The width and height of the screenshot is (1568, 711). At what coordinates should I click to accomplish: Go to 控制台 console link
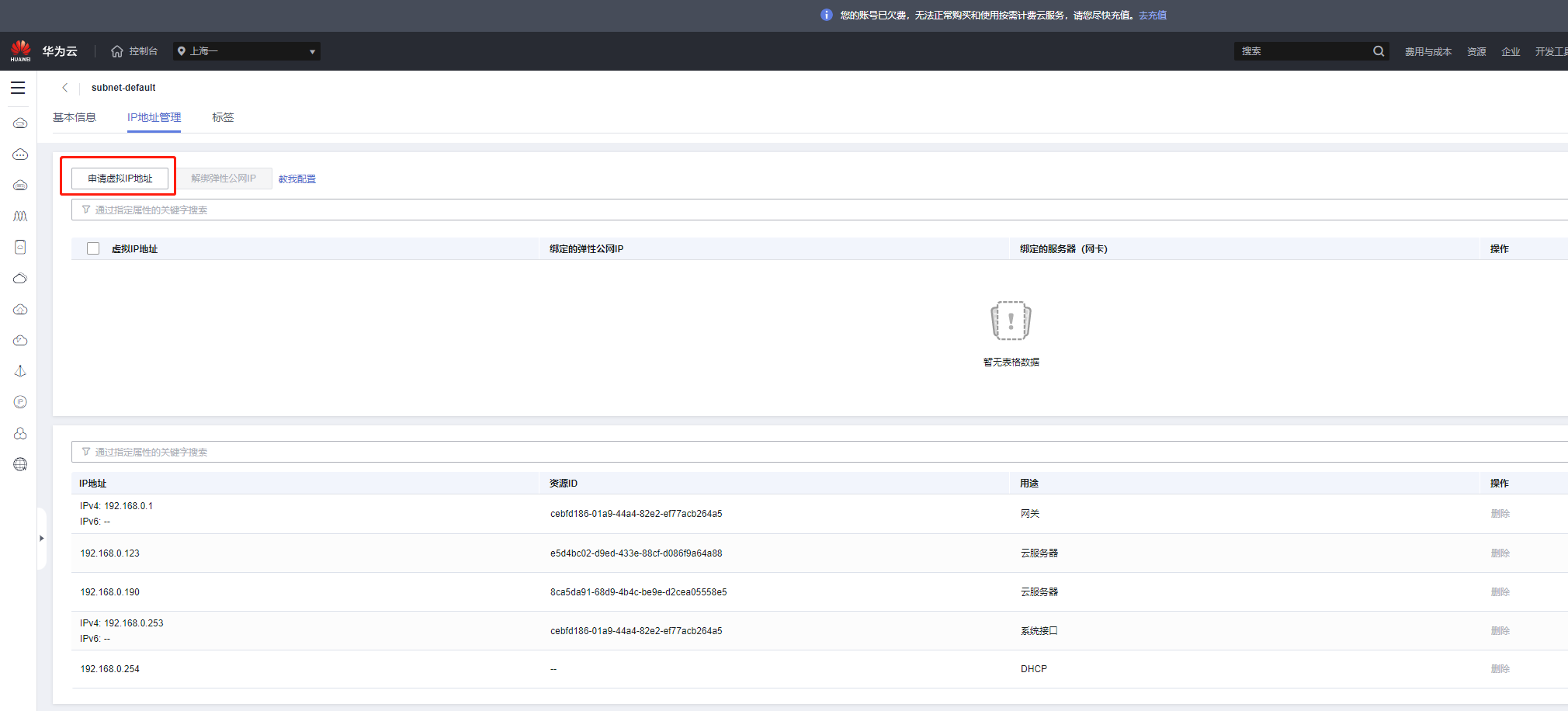pos(143,51)
